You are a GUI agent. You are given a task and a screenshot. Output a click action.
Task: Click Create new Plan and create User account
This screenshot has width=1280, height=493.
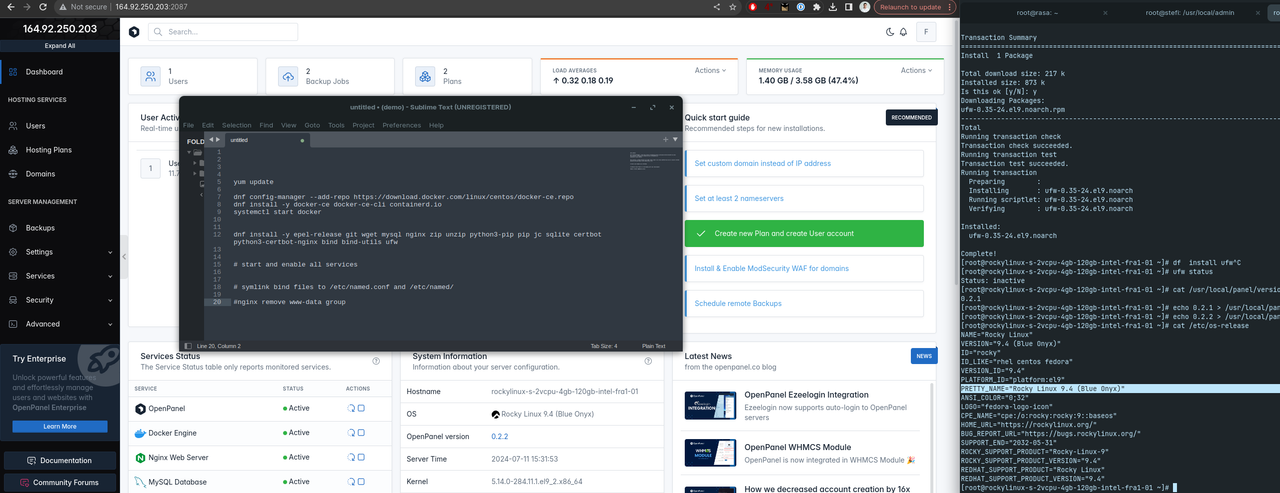point(804,233)
